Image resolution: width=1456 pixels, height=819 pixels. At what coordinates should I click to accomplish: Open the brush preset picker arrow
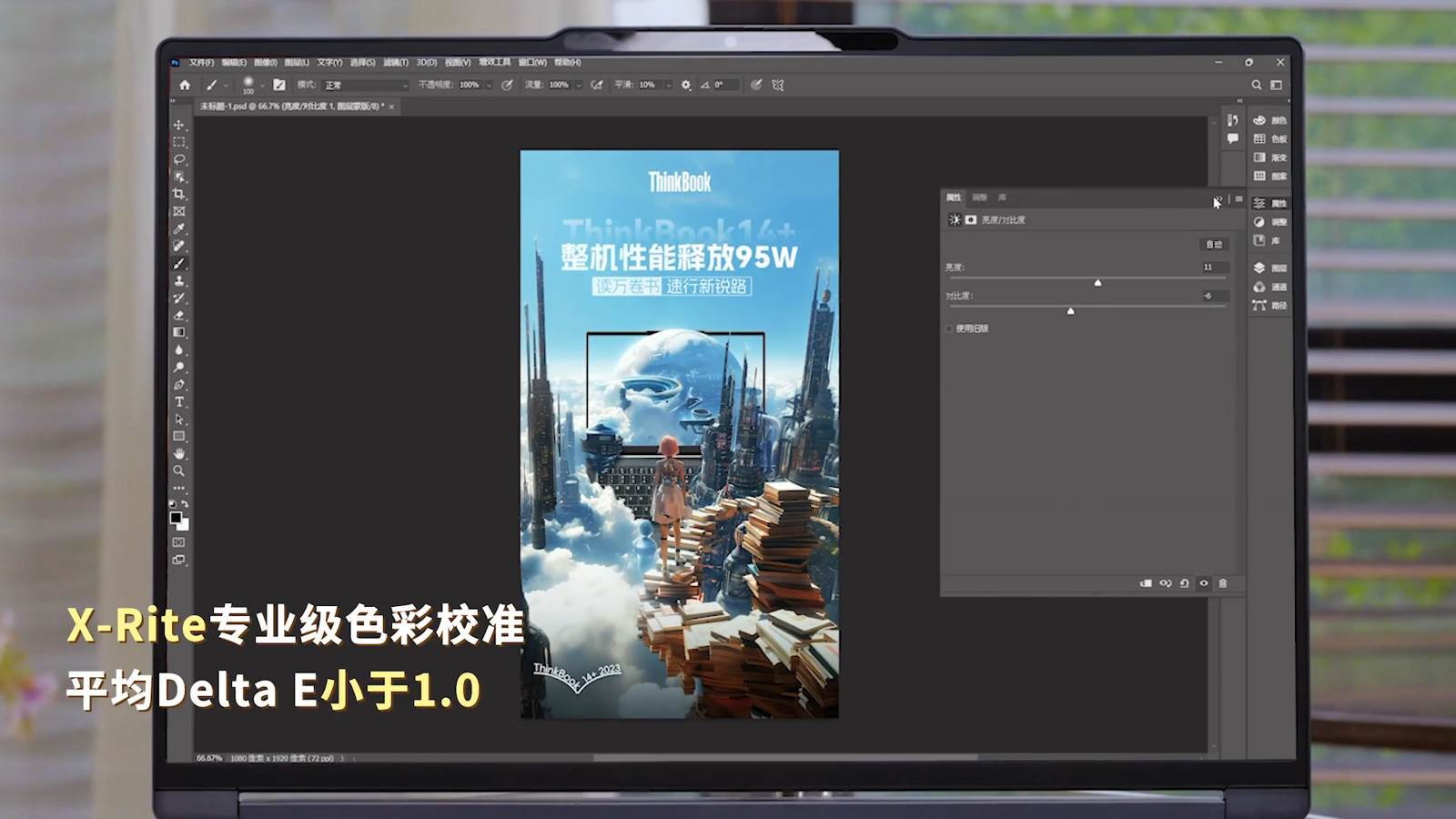coord(262,86)
